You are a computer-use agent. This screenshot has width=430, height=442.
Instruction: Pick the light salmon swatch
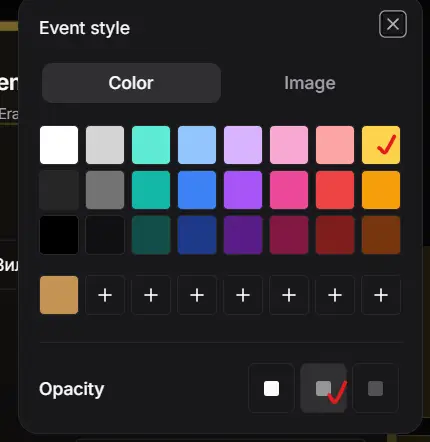[335, 145]
